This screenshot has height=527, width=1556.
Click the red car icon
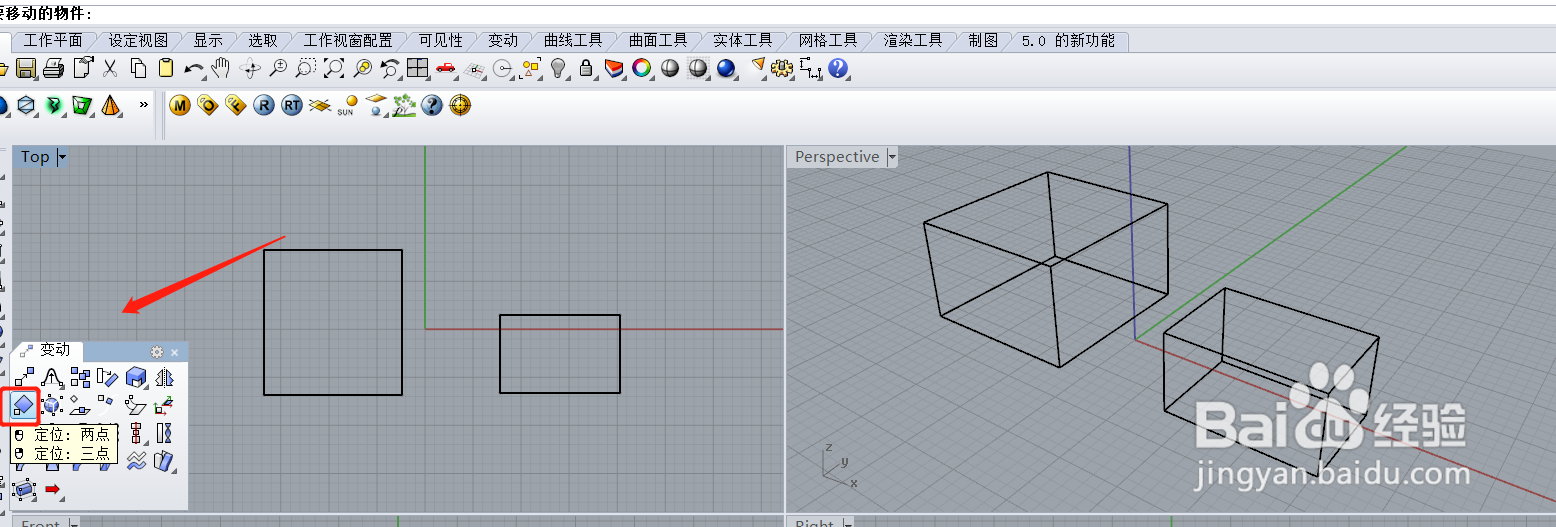click(446, 68)
